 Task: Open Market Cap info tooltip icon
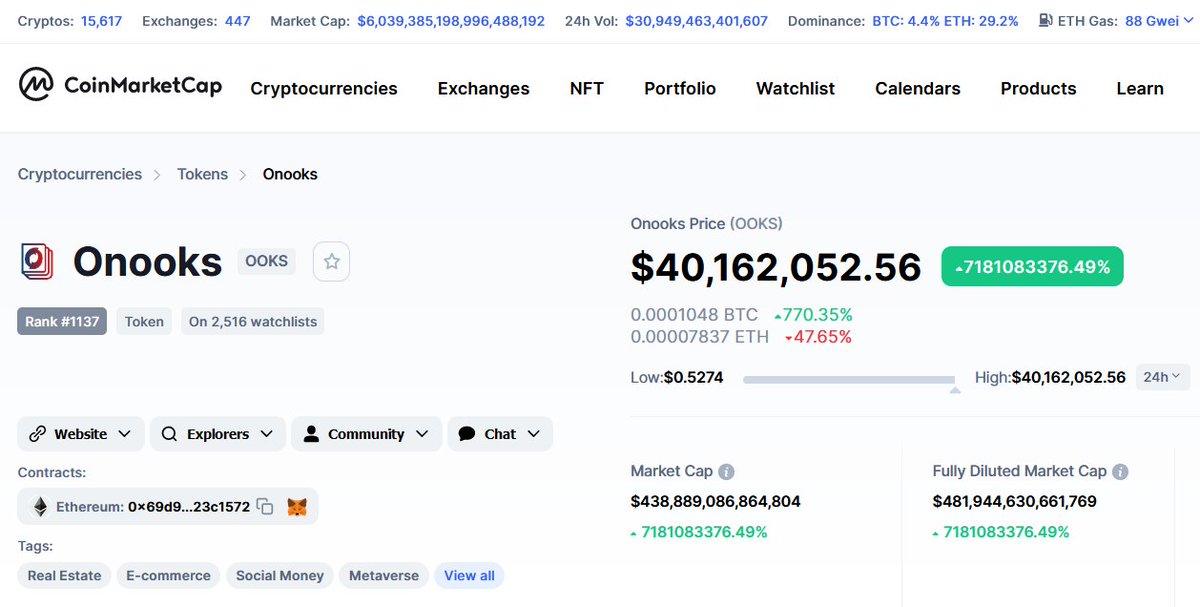coord(727,471)
